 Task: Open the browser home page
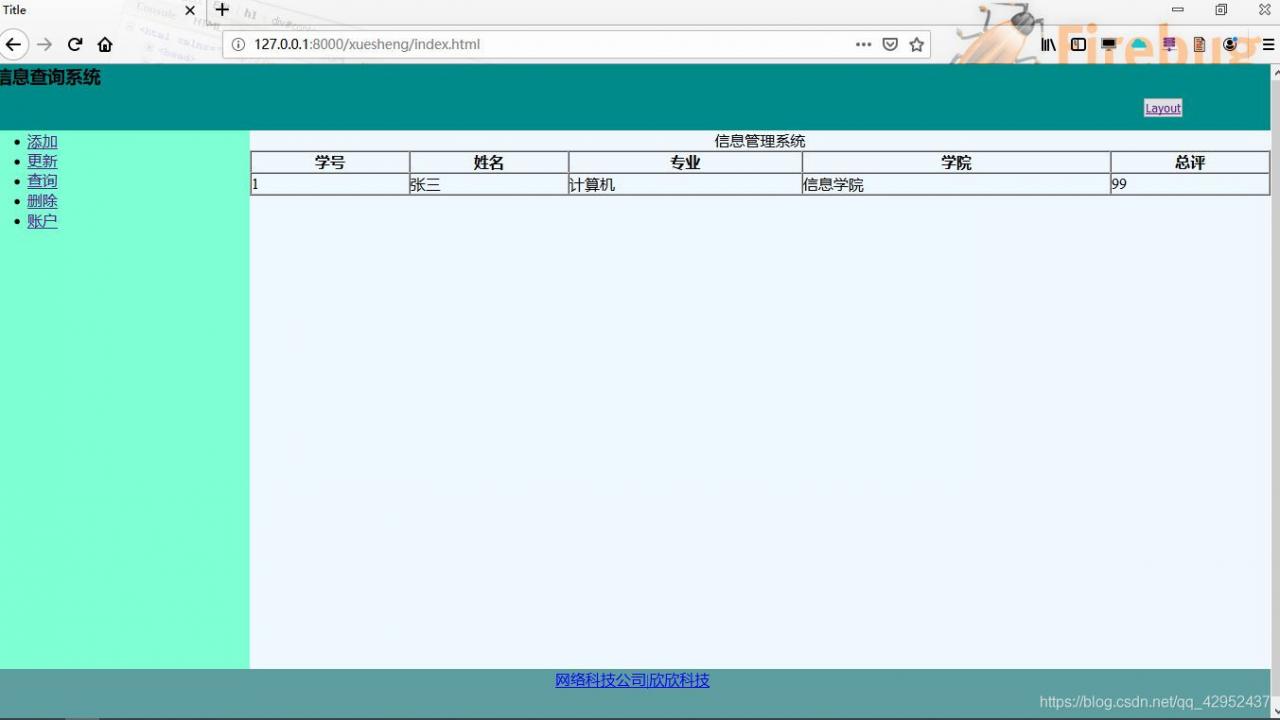(105, 44)
